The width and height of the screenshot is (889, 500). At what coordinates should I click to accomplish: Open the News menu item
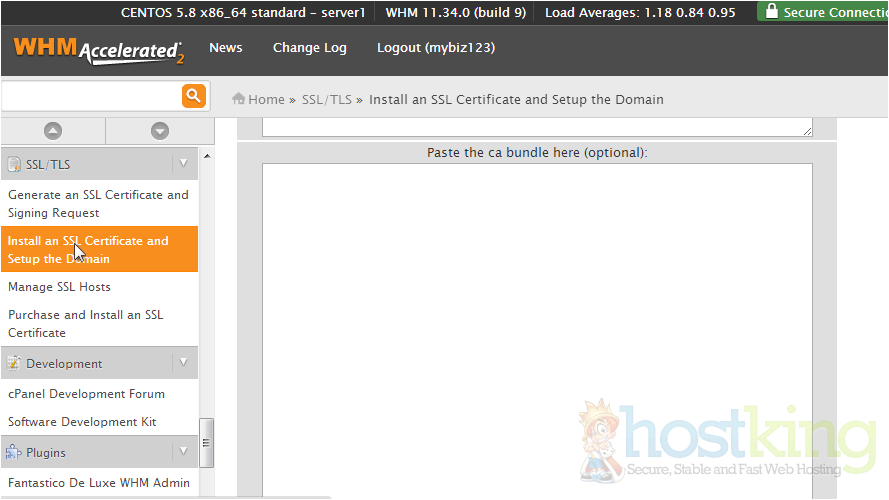coord(225,48)
